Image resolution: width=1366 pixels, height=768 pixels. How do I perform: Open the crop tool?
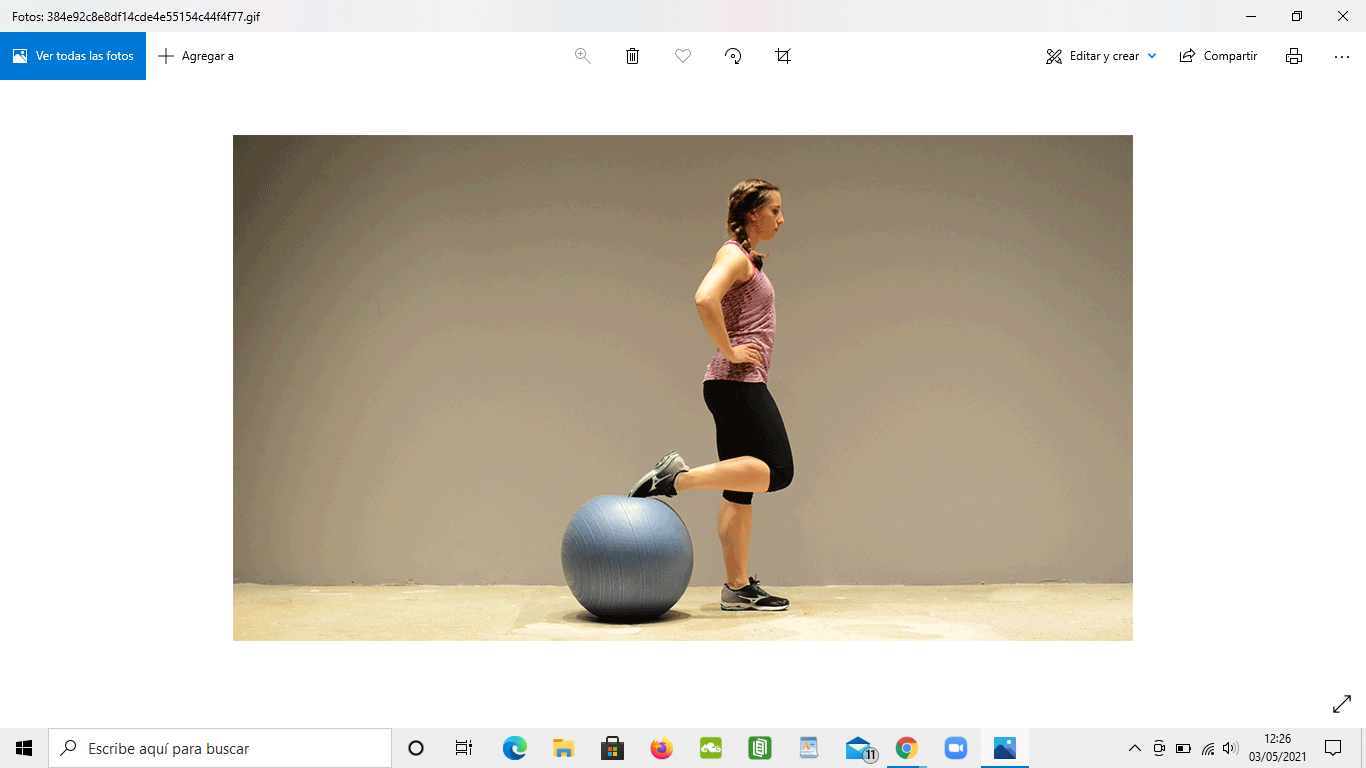point(783,56)
